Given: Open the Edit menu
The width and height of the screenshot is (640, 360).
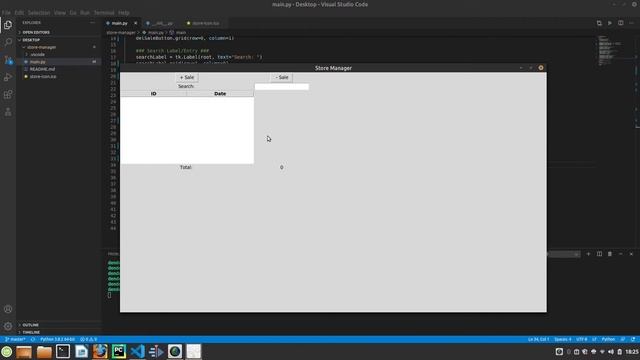Looking at the screenshot, I should [19, 13].
